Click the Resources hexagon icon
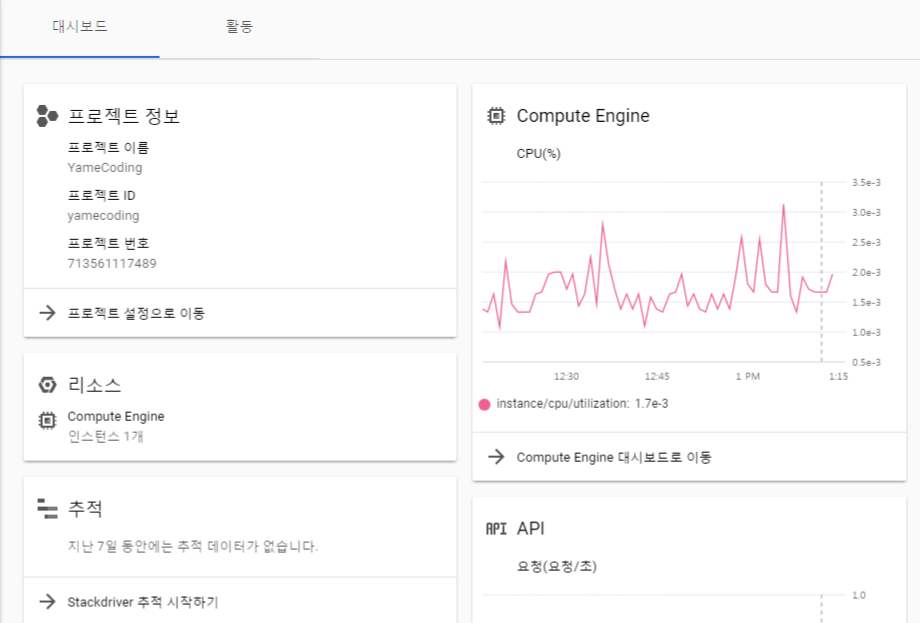 pyautogui.click(x=47, y=384)
